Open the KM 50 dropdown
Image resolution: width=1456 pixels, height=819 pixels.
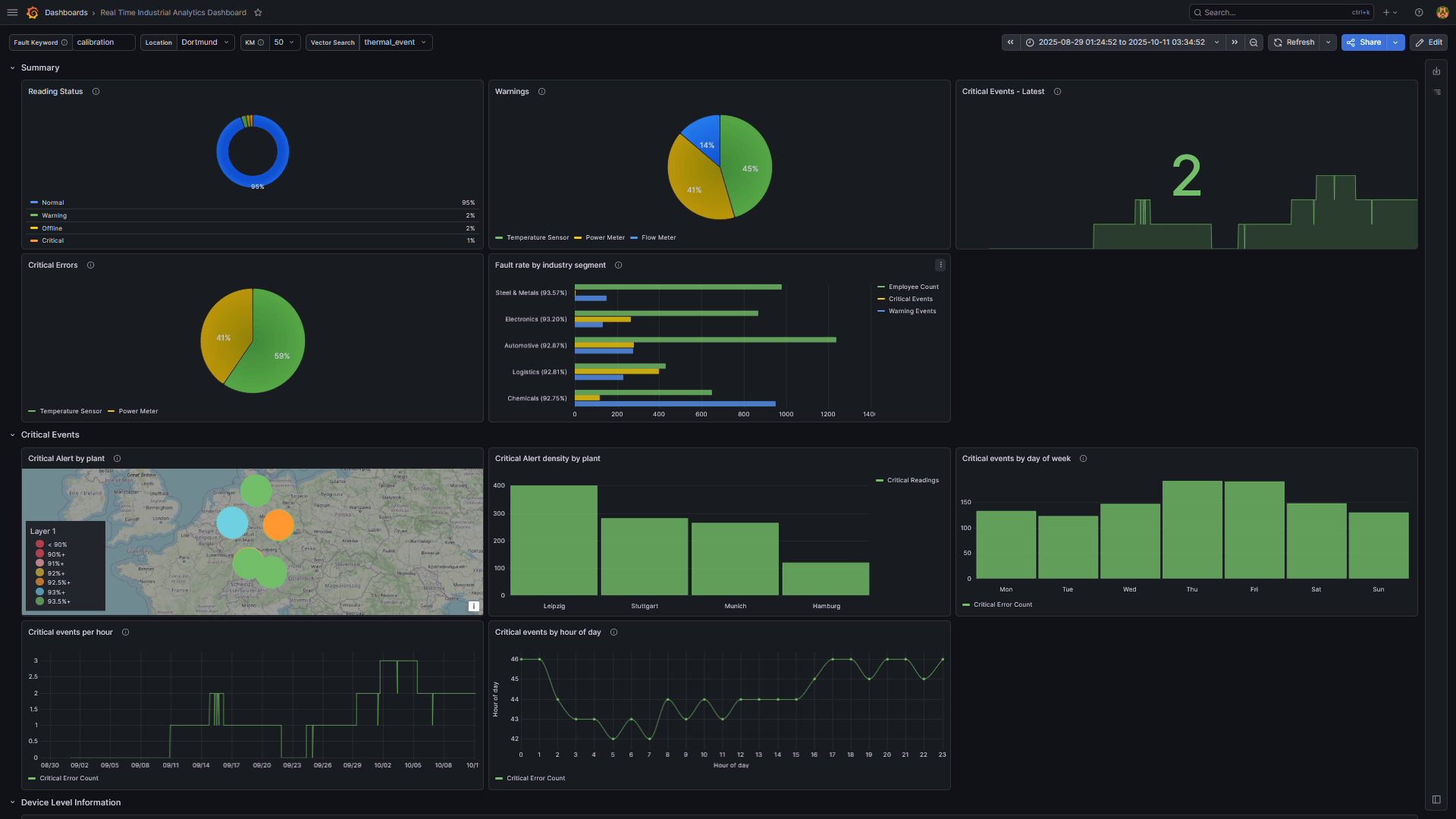[x=284, y=42]
